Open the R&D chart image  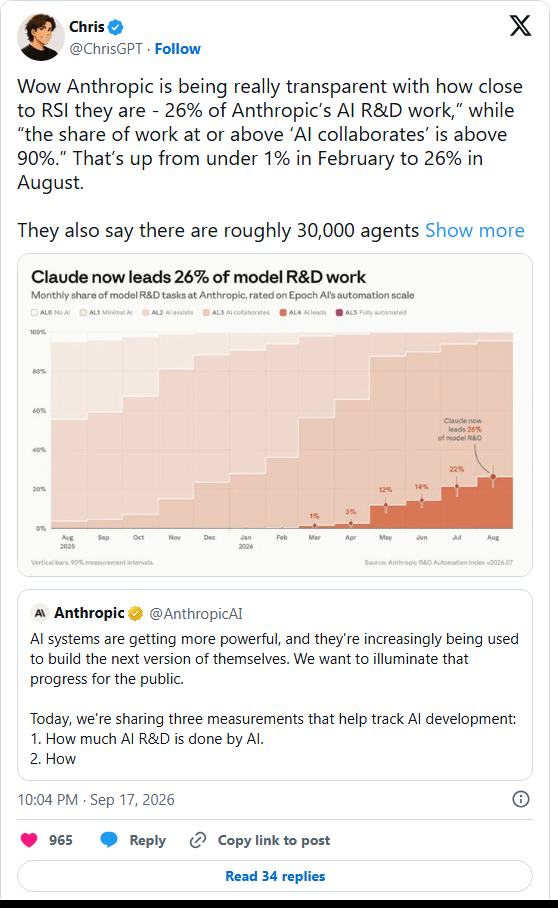(x=275, y=415)
